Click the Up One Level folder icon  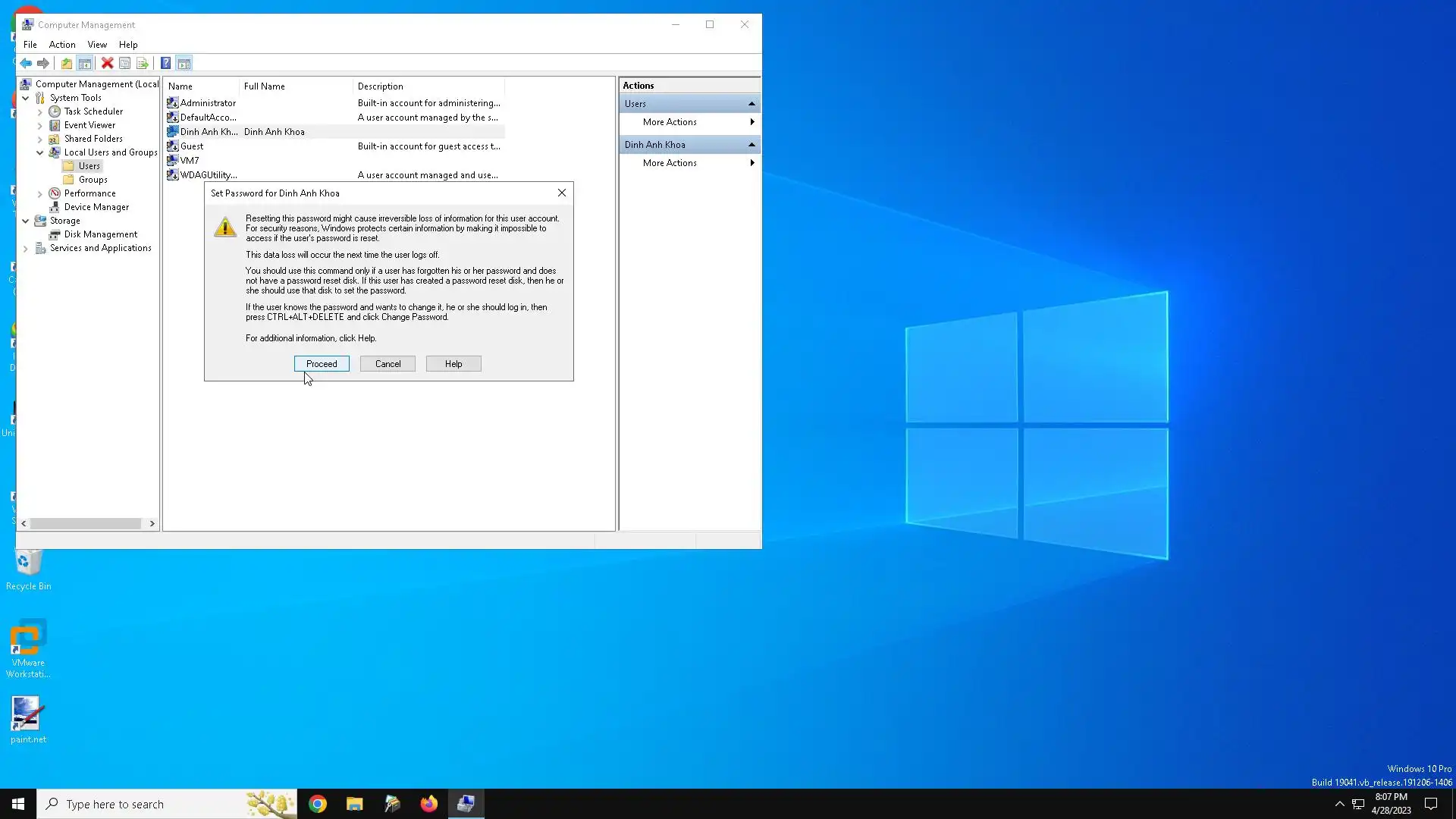tap(67, 63)
